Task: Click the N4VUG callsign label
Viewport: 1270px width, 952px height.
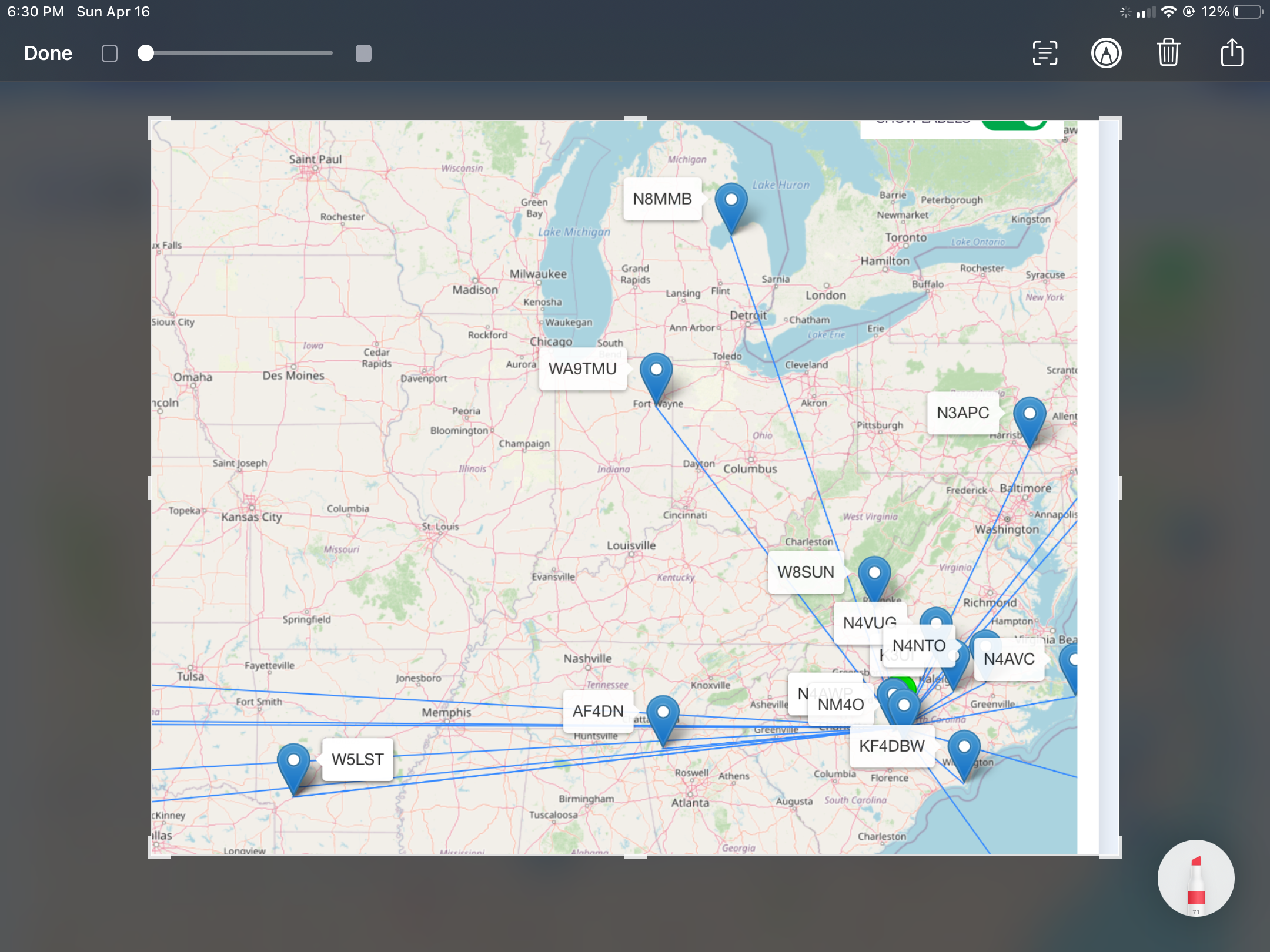Action: (x=869, y=622)
